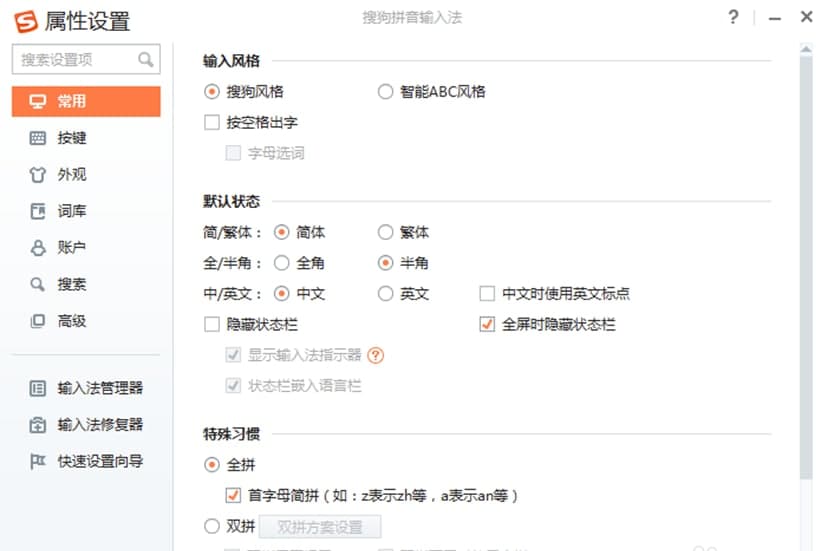Select 中文 default language radio
Screen dimensions: 816x551
pos(282,294)
